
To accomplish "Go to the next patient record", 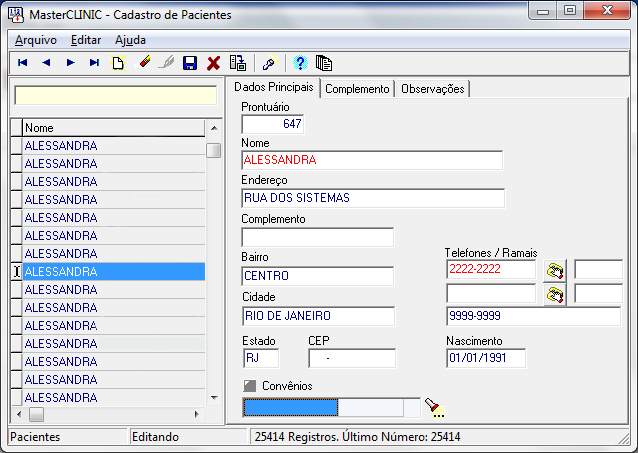I will (70, 63).
